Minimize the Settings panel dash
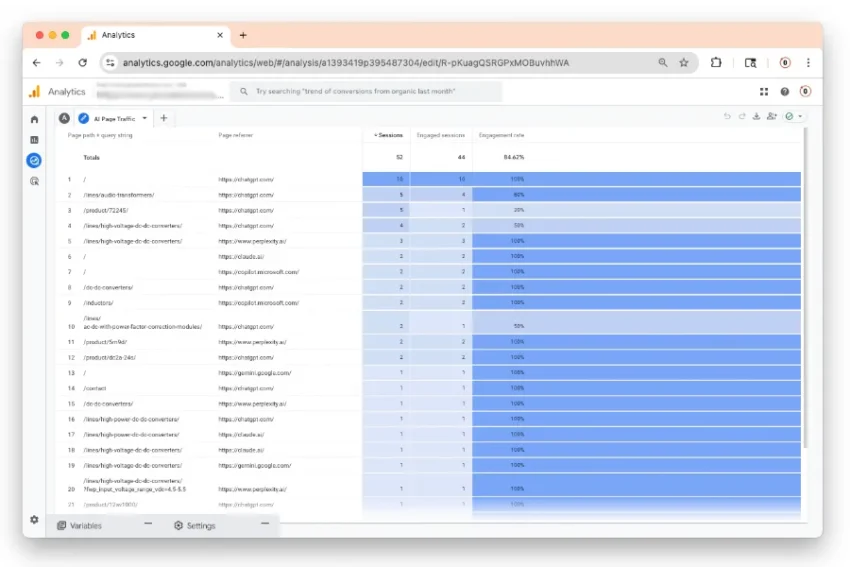 coord(265,524)
